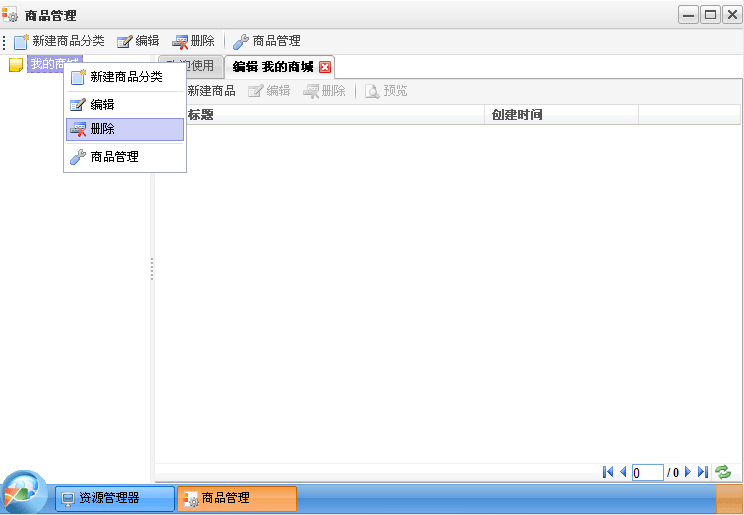Image resolution: width=744 pixels, height=515 pixels.
Task: Click the 预览 preview button
Action: pyautogui.click(x=386, y=91)
